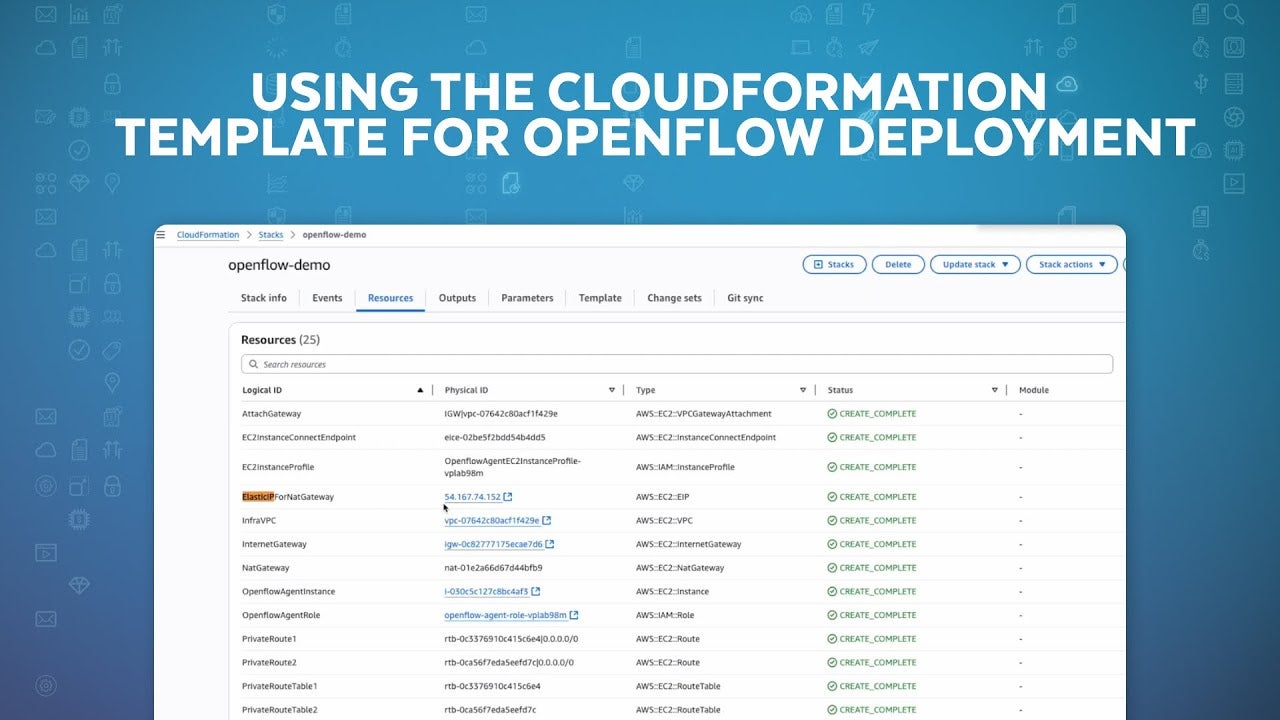Click external link icon next to i-030c5c127c8bc4af3
Screen dimensions: 1280x720
pyautogui.click(x=533, y=591)
